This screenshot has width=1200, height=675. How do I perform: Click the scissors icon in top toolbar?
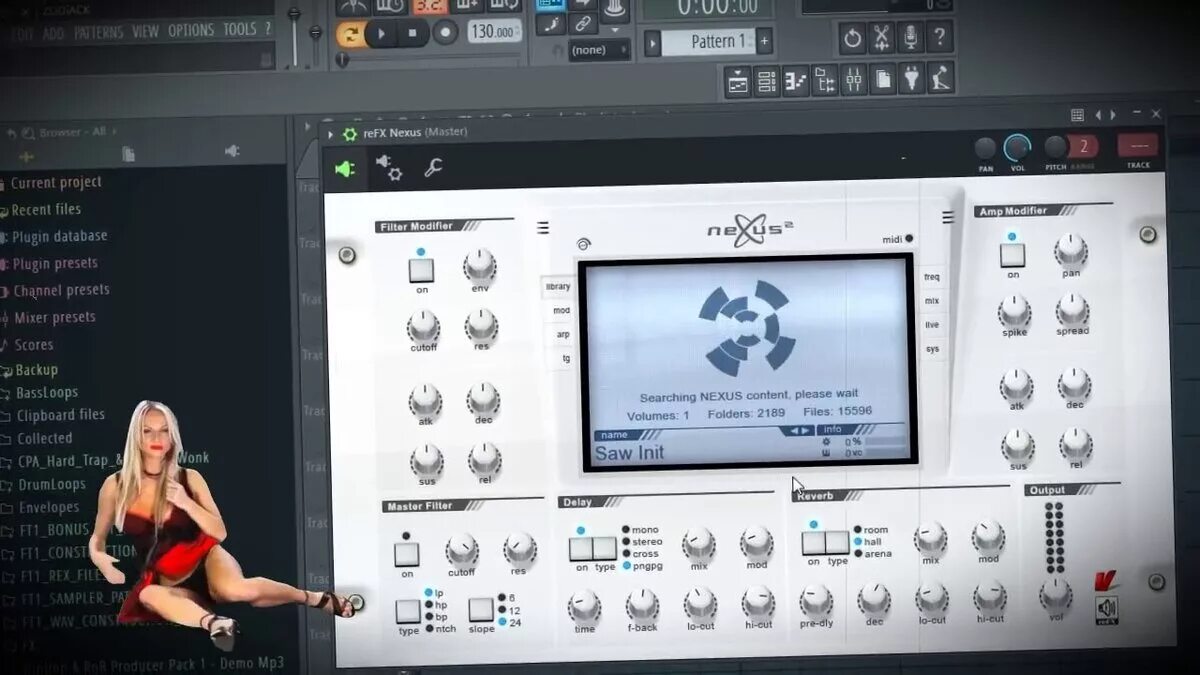881,39
